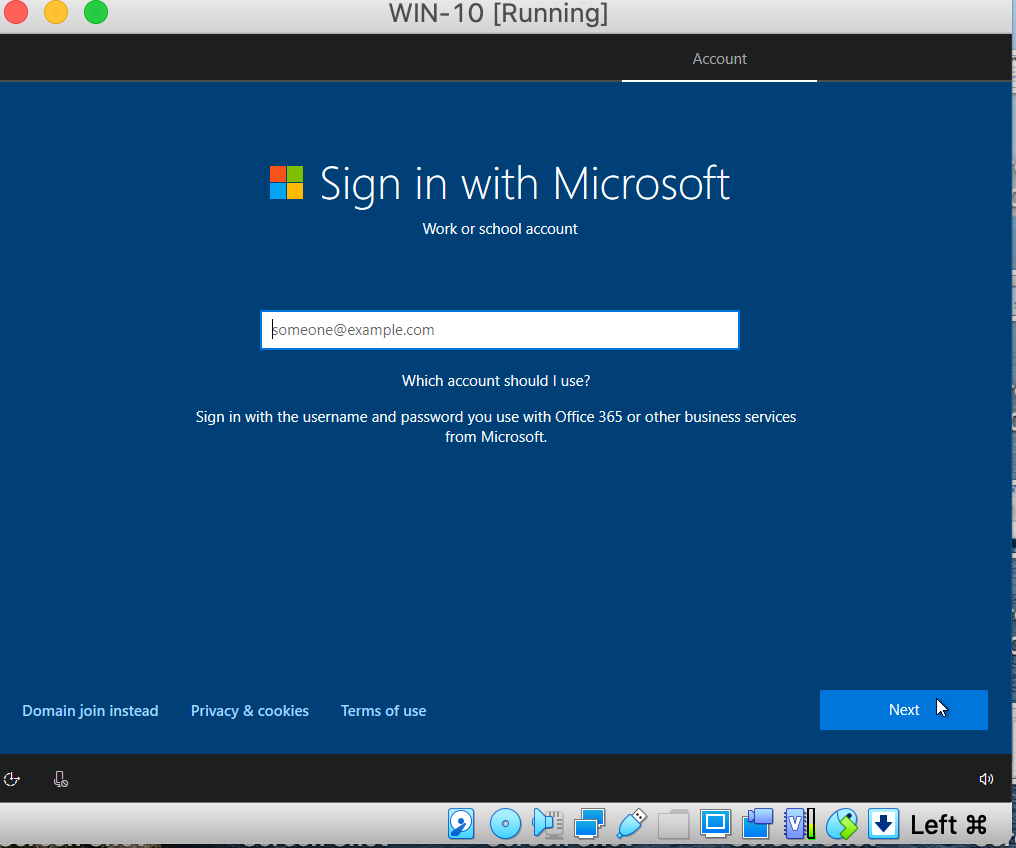
Task: Focus the someone@example.com email field
Action: [500, 330]
